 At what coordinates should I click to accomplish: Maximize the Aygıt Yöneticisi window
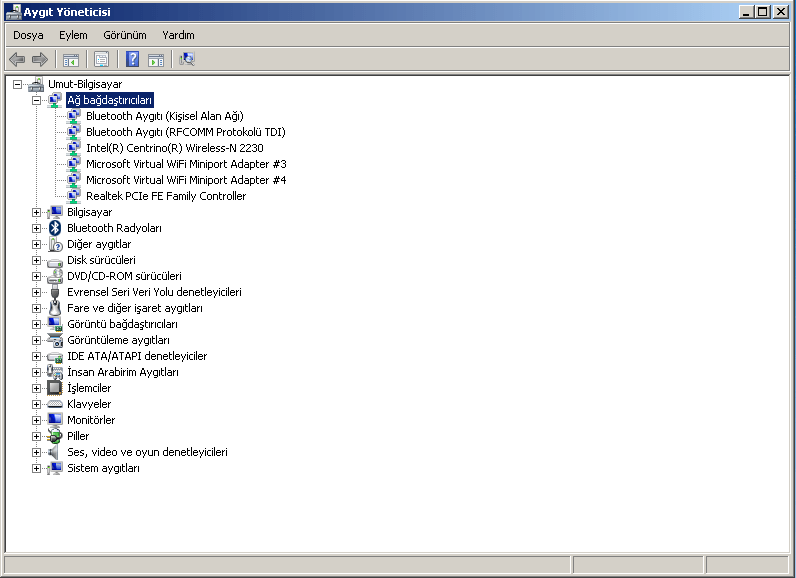pos(762,12)
